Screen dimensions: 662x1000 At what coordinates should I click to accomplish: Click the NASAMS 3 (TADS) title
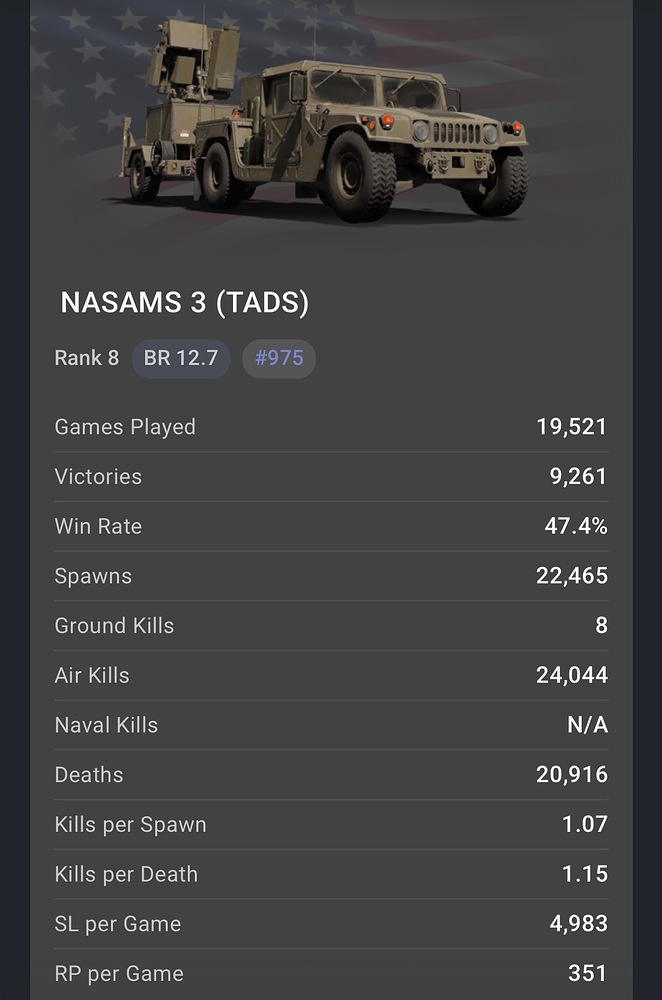[x=184, y=303]
